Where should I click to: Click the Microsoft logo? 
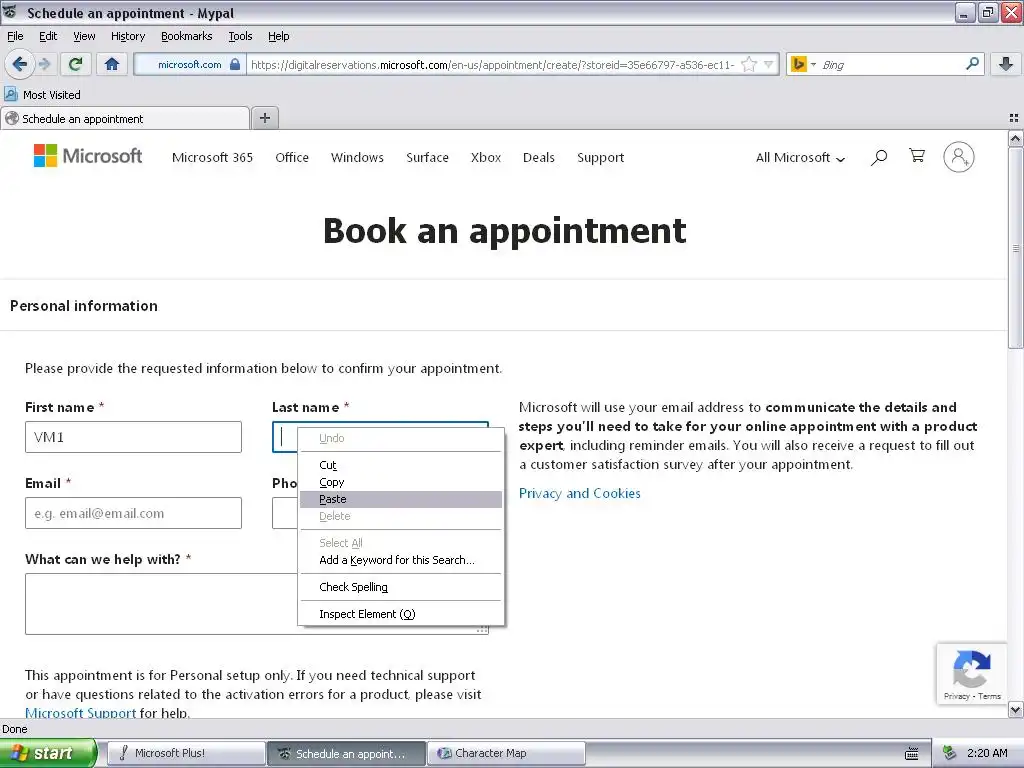88,155
